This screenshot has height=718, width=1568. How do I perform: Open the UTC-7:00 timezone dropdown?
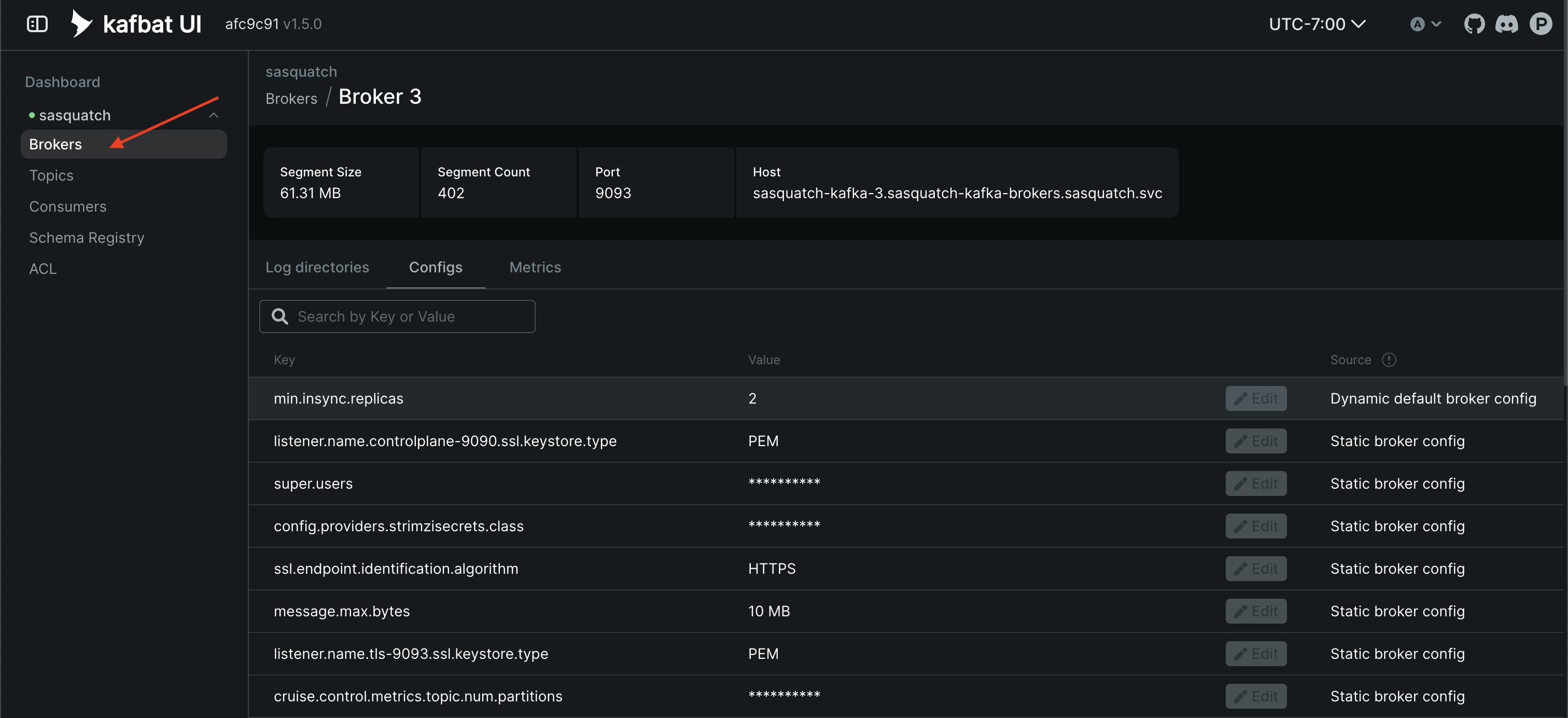[1317, 24]
